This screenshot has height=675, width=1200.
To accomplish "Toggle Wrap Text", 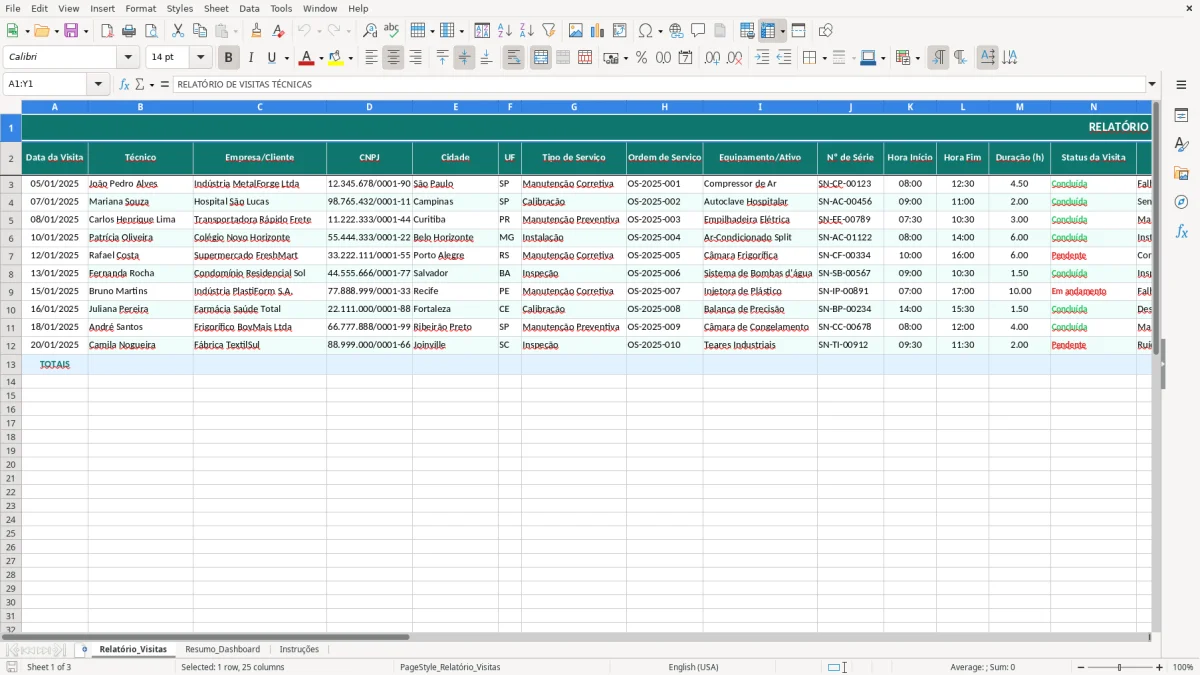I will pyautogui.click(x=513, y=58).
